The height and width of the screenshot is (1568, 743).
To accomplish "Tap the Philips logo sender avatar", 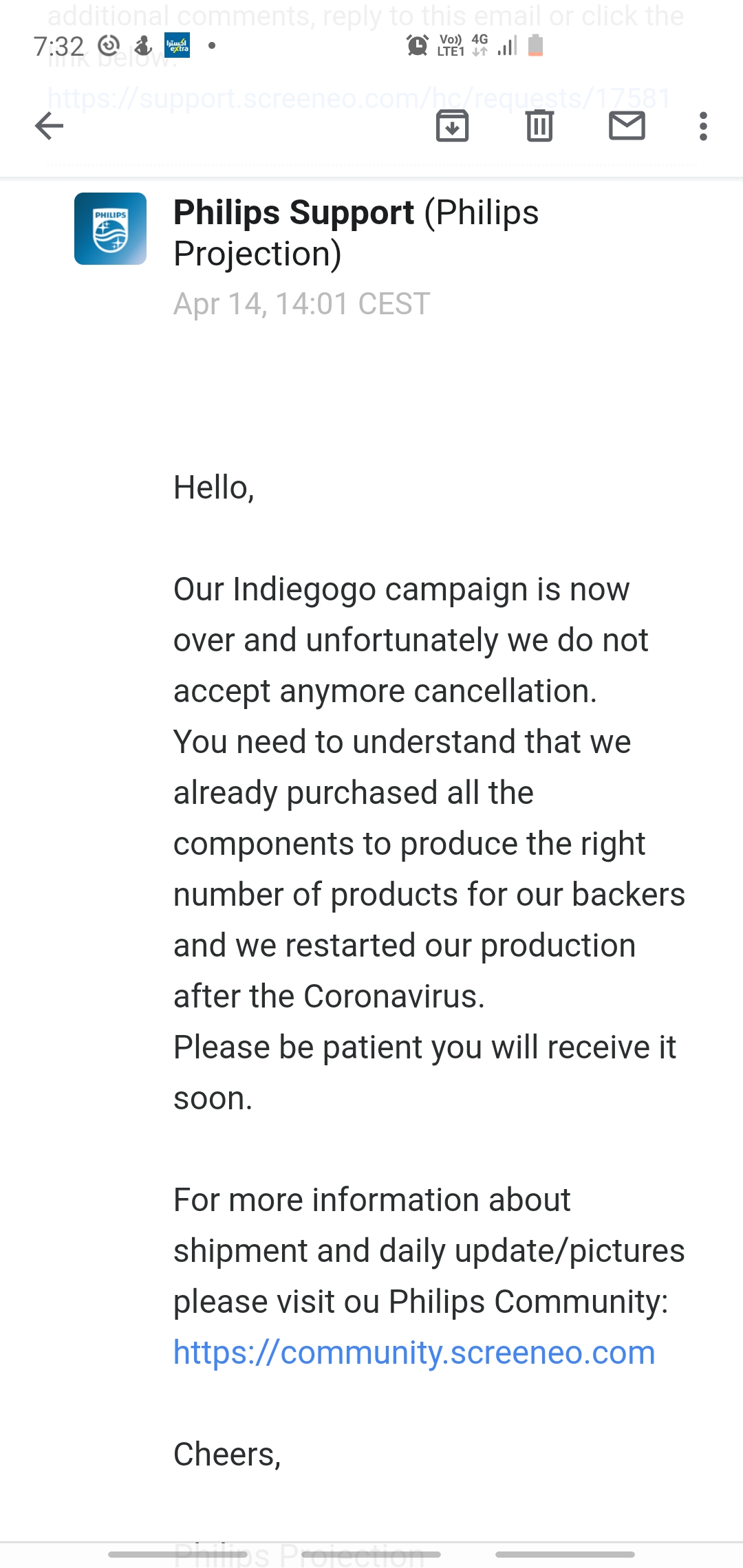I will click(x=110, y=229).
